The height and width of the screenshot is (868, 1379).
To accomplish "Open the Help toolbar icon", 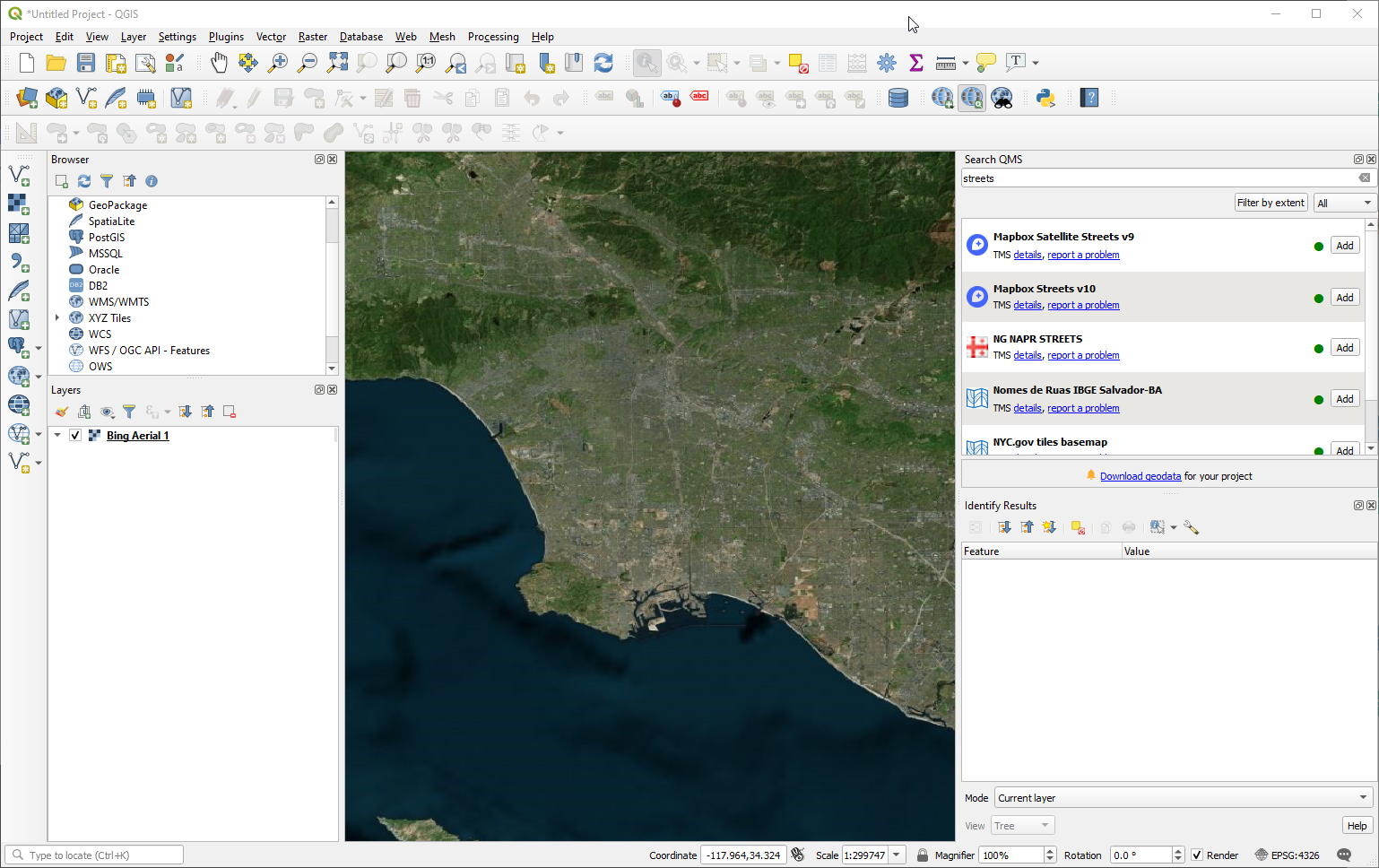I will [x=1089, y=98].
